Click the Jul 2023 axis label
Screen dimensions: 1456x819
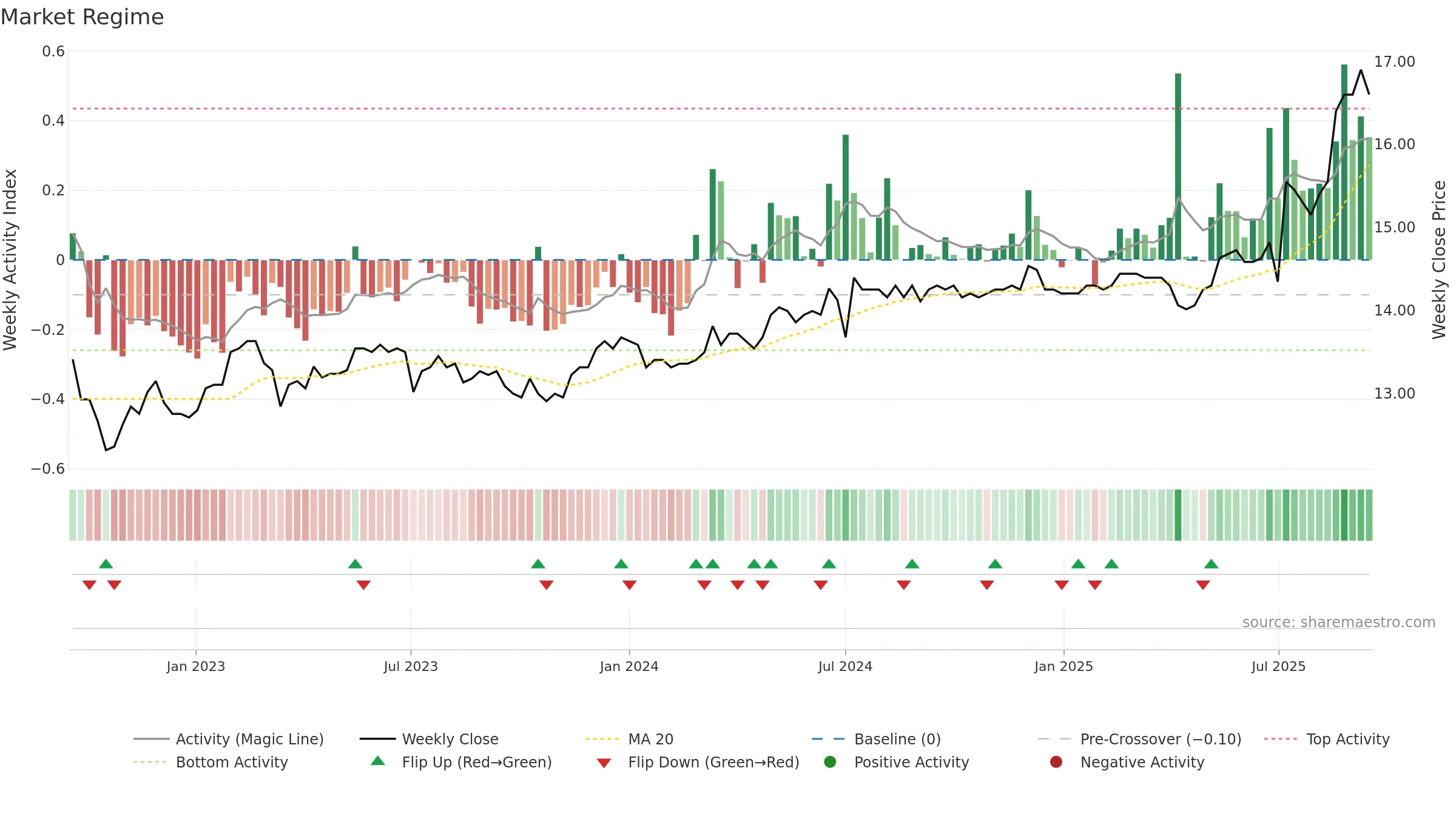(411, 666)
